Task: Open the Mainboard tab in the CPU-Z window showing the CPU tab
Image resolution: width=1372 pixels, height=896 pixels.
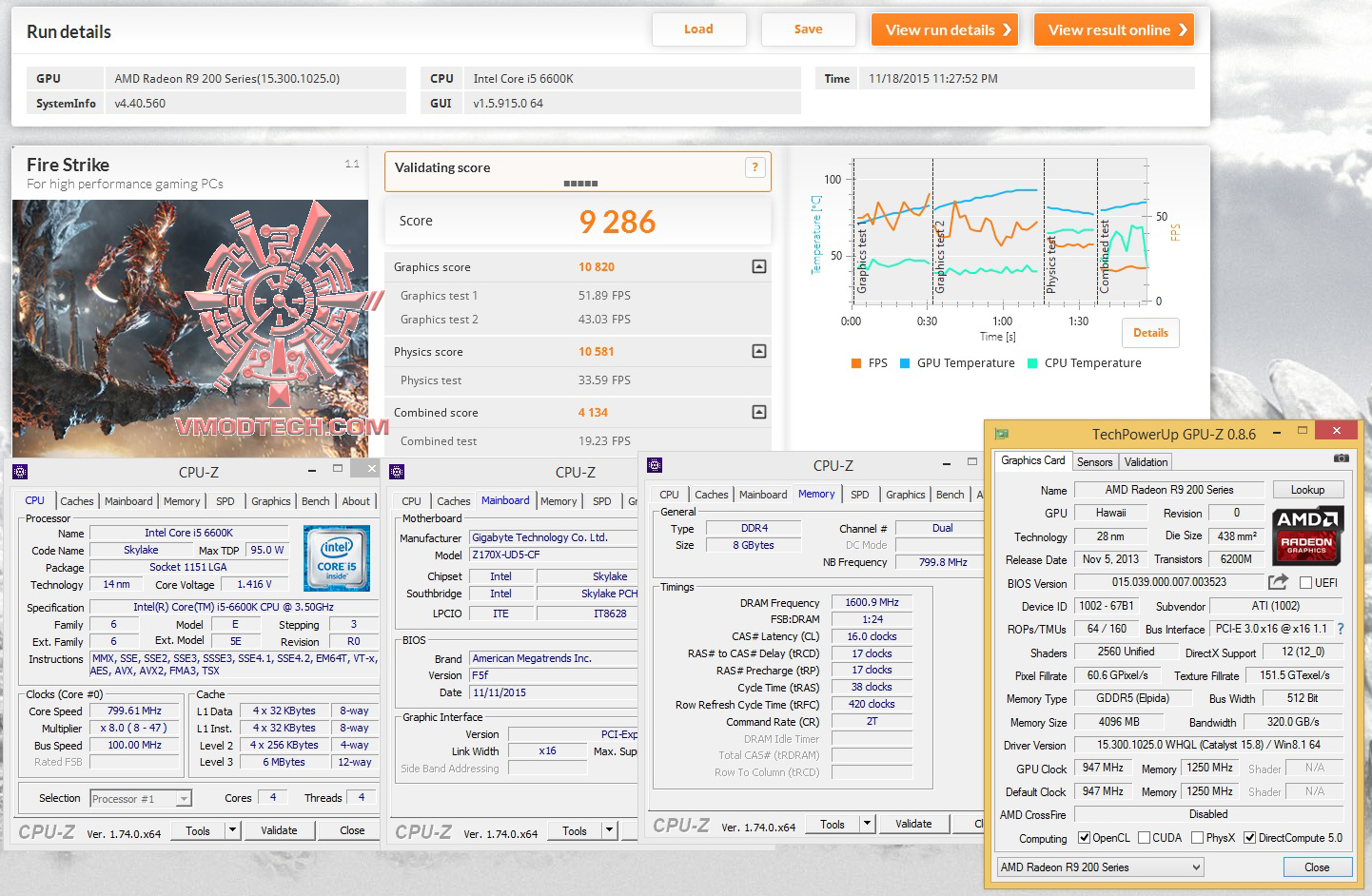Action: (128, 501)
